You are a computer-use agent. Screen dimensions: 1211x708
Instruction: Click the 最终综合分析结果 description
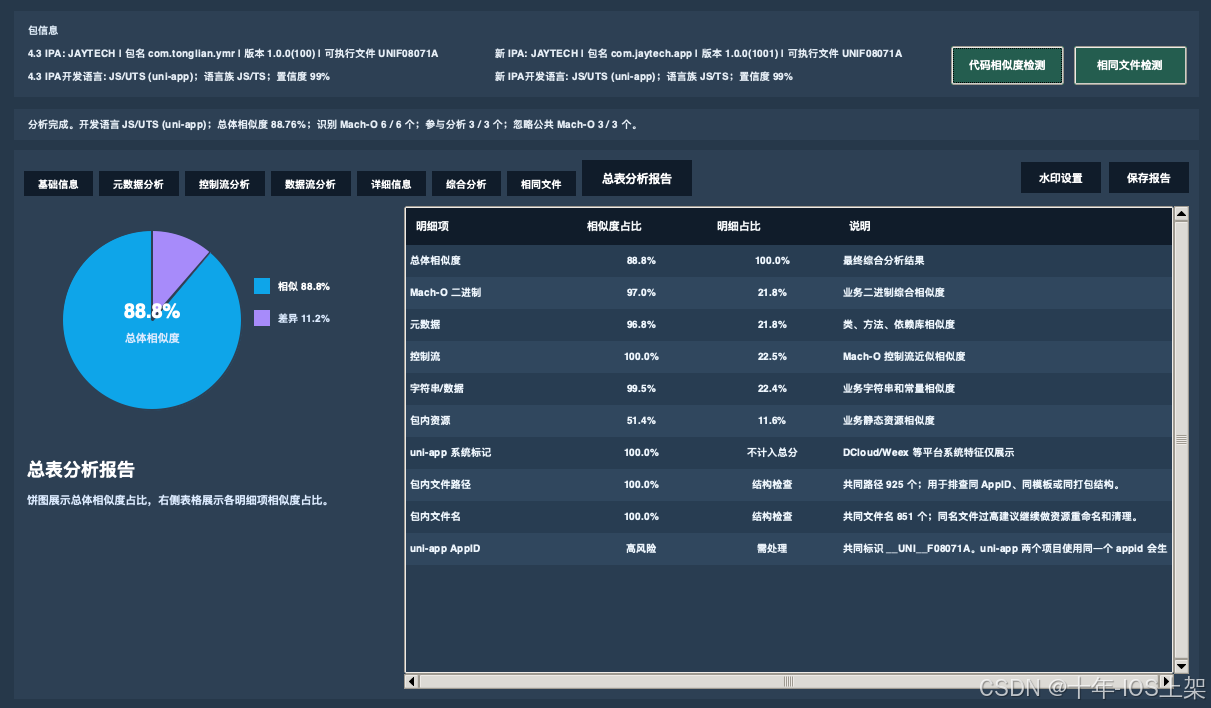click(x=884, y=260)
